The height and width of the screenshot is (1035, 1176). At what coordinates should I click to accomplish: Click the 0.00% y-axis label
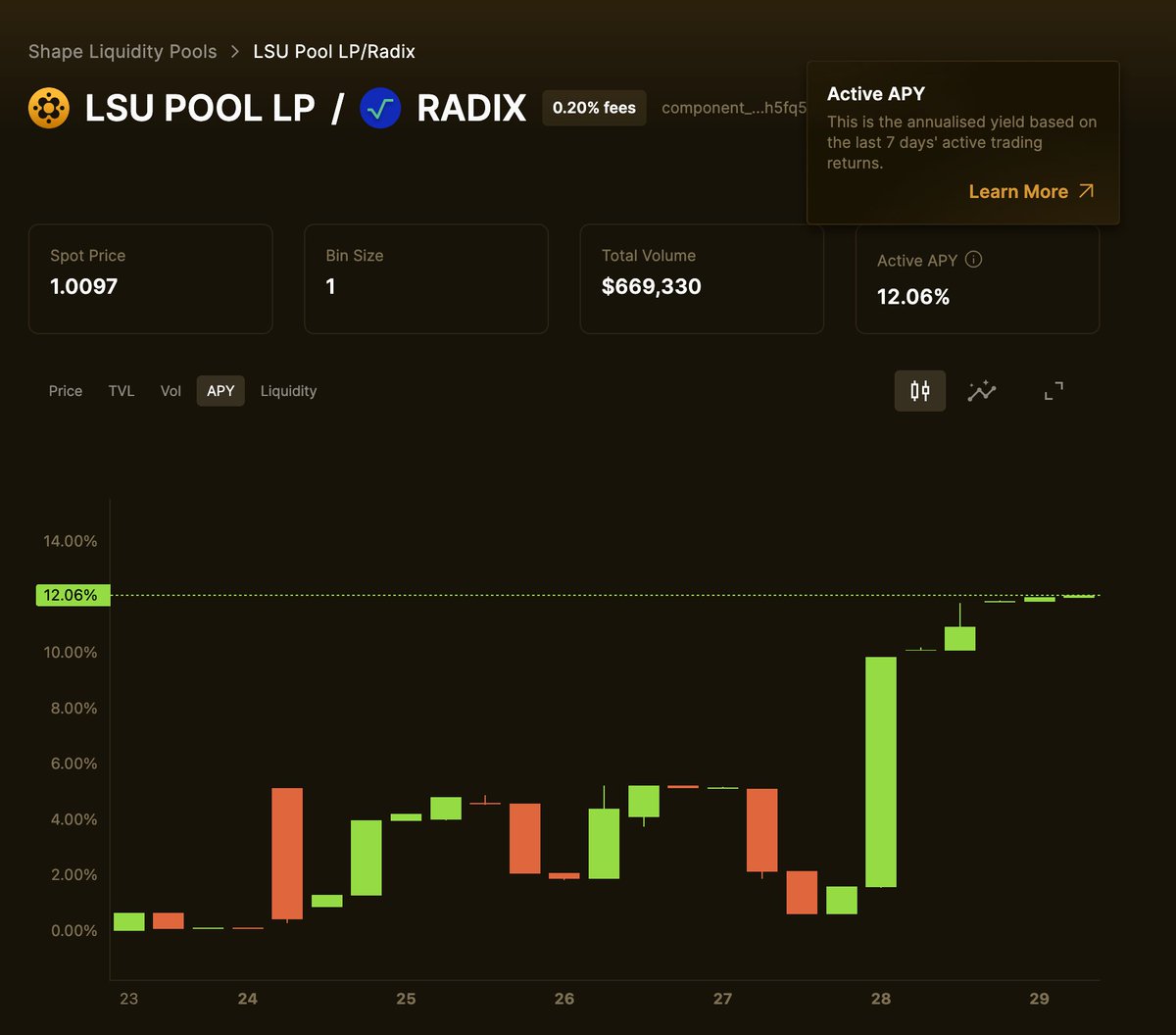(73, 931)
